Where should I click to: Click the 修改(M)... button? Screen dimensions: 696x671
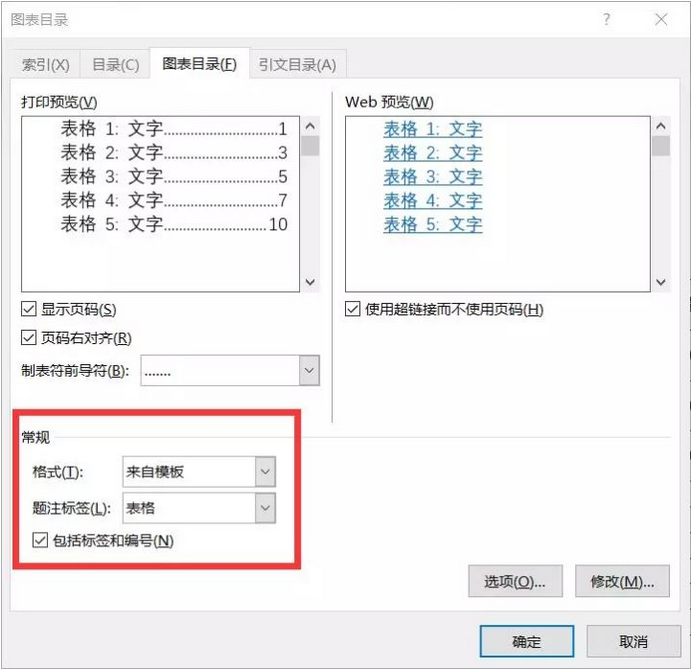(622, 581)
